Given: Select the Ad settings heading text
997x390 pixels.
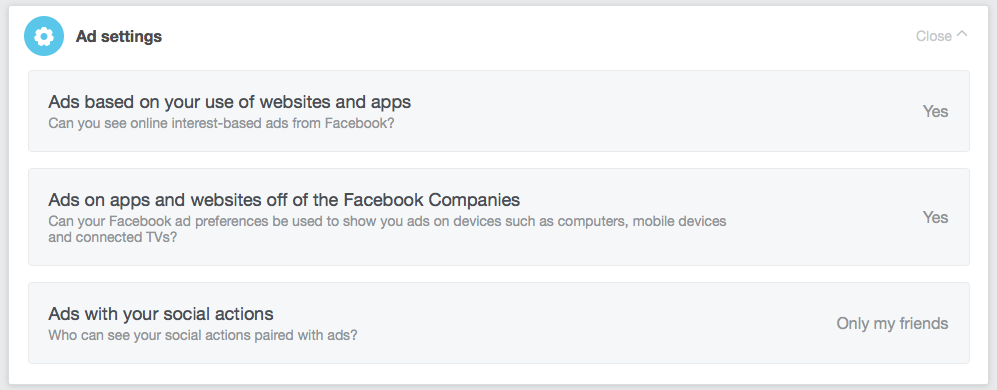Looking at the screenshot, I should click(x=119, y=37).
